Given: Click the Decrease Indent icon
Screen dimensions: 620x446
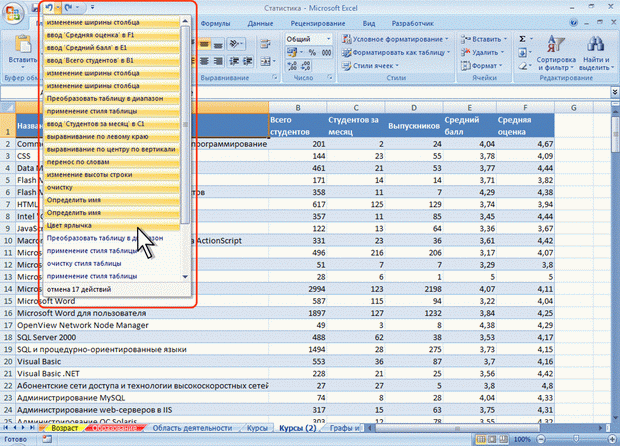Looking at the screenshot, I should point(234,61).
